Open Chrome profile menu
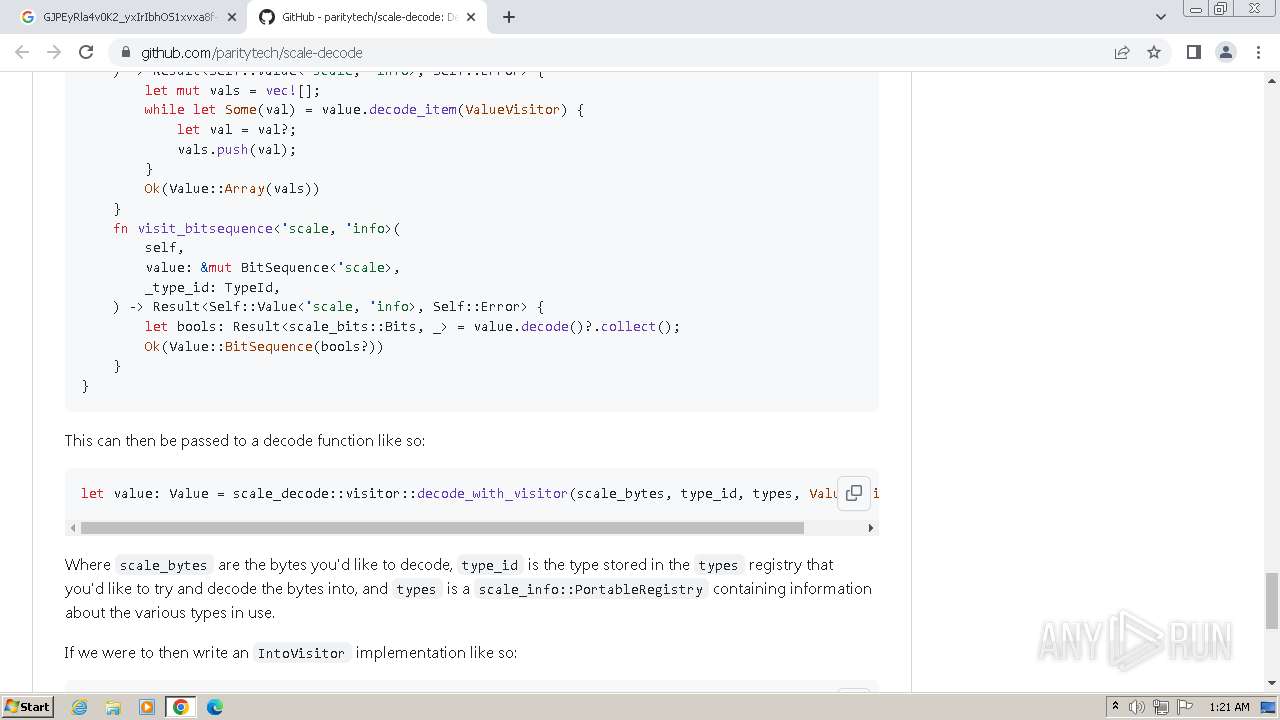 (x=1225, y=52)
